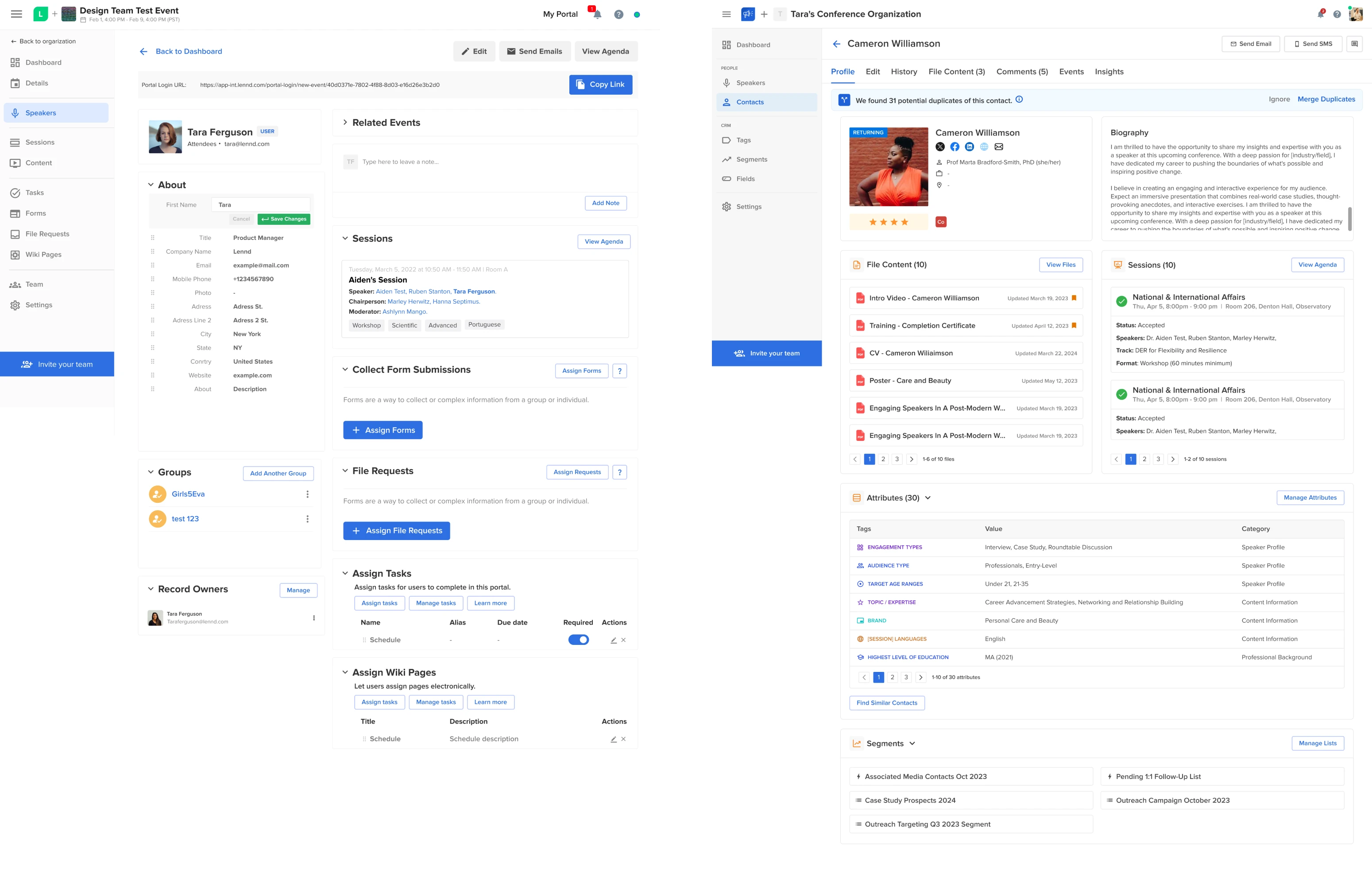Switch to the History tab
Image resolution: width=1372 pixels, height=891 pixels.
tap(904, 71)
